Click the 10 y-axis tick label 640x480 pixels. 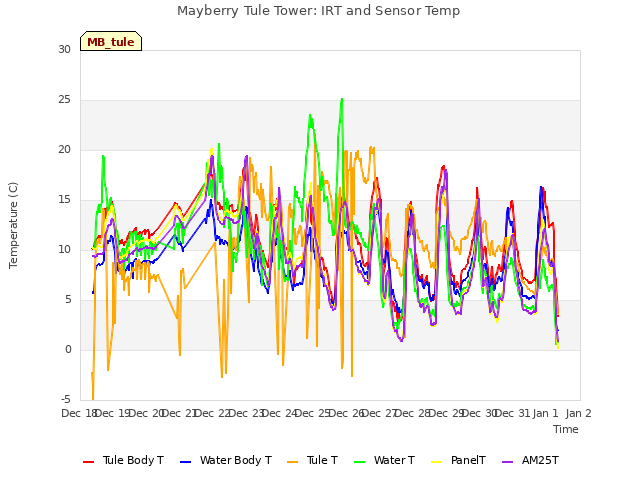pos(64,249)
